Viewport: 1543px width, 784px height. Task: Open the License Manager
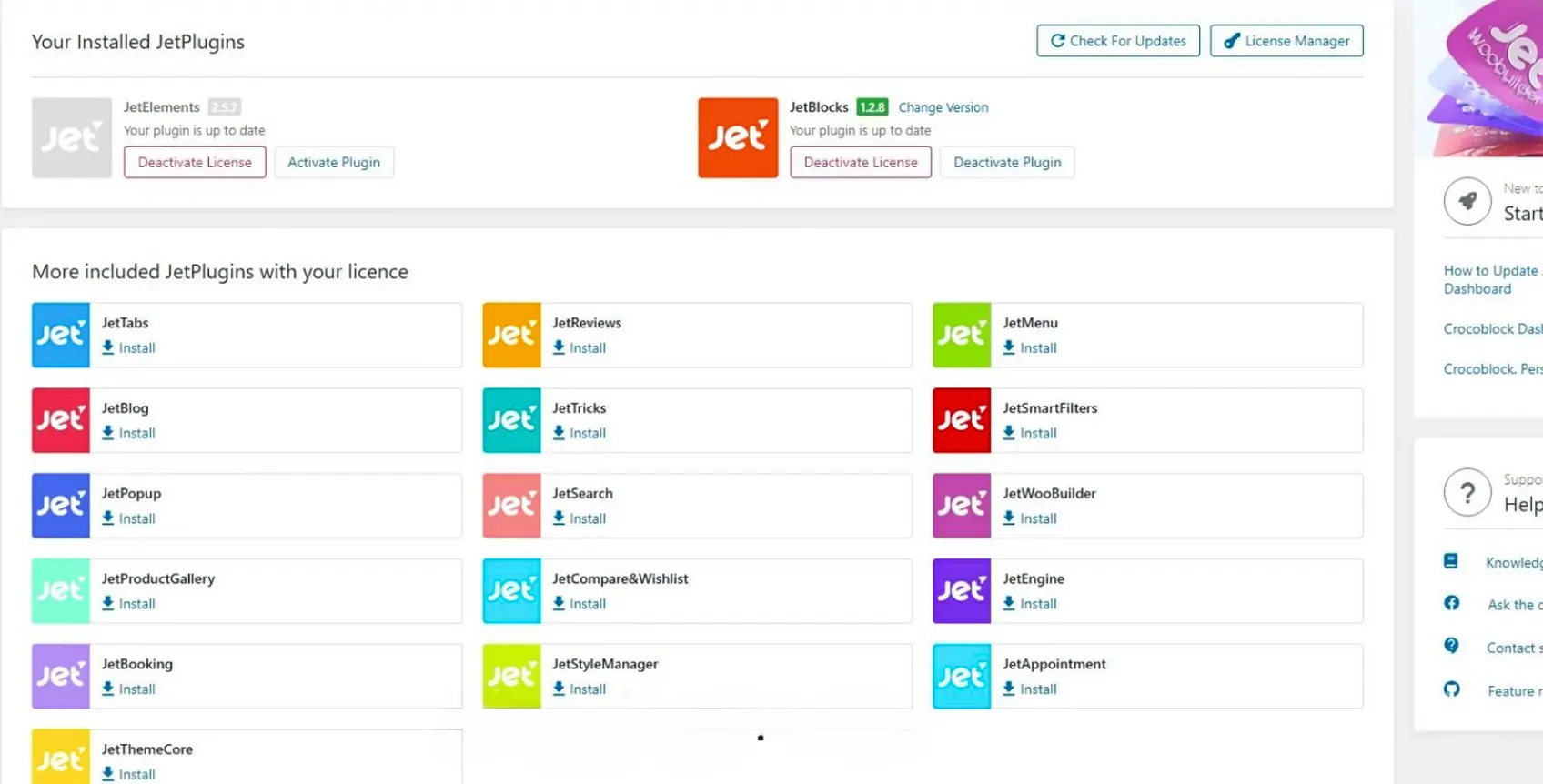point(1286,41)
